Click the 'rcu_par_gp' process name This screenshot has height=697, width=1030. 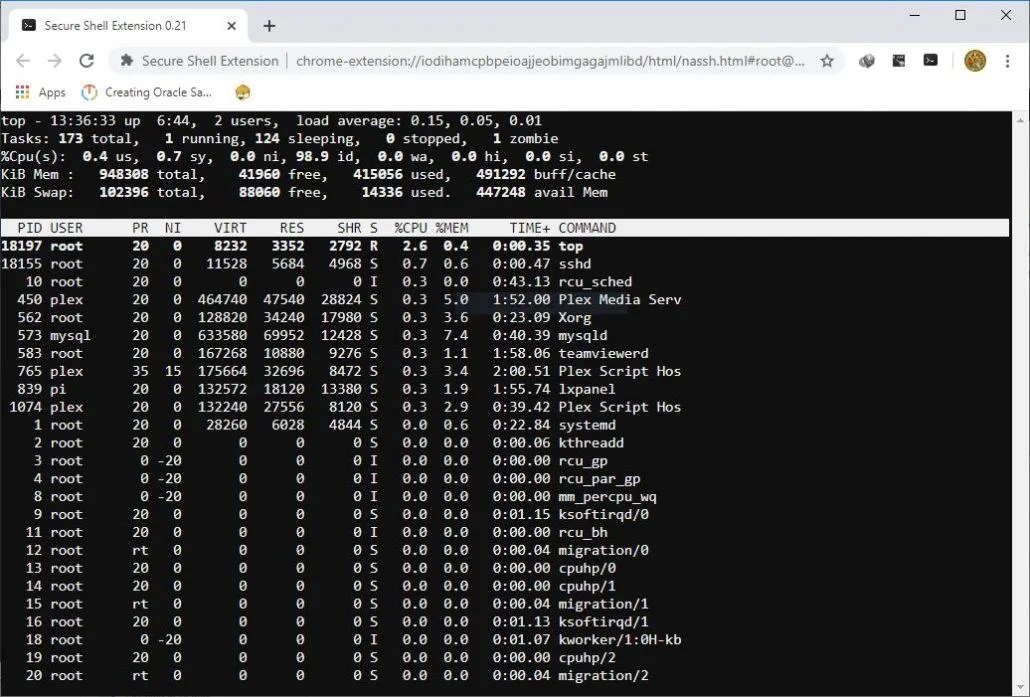[x=599, y=479]
